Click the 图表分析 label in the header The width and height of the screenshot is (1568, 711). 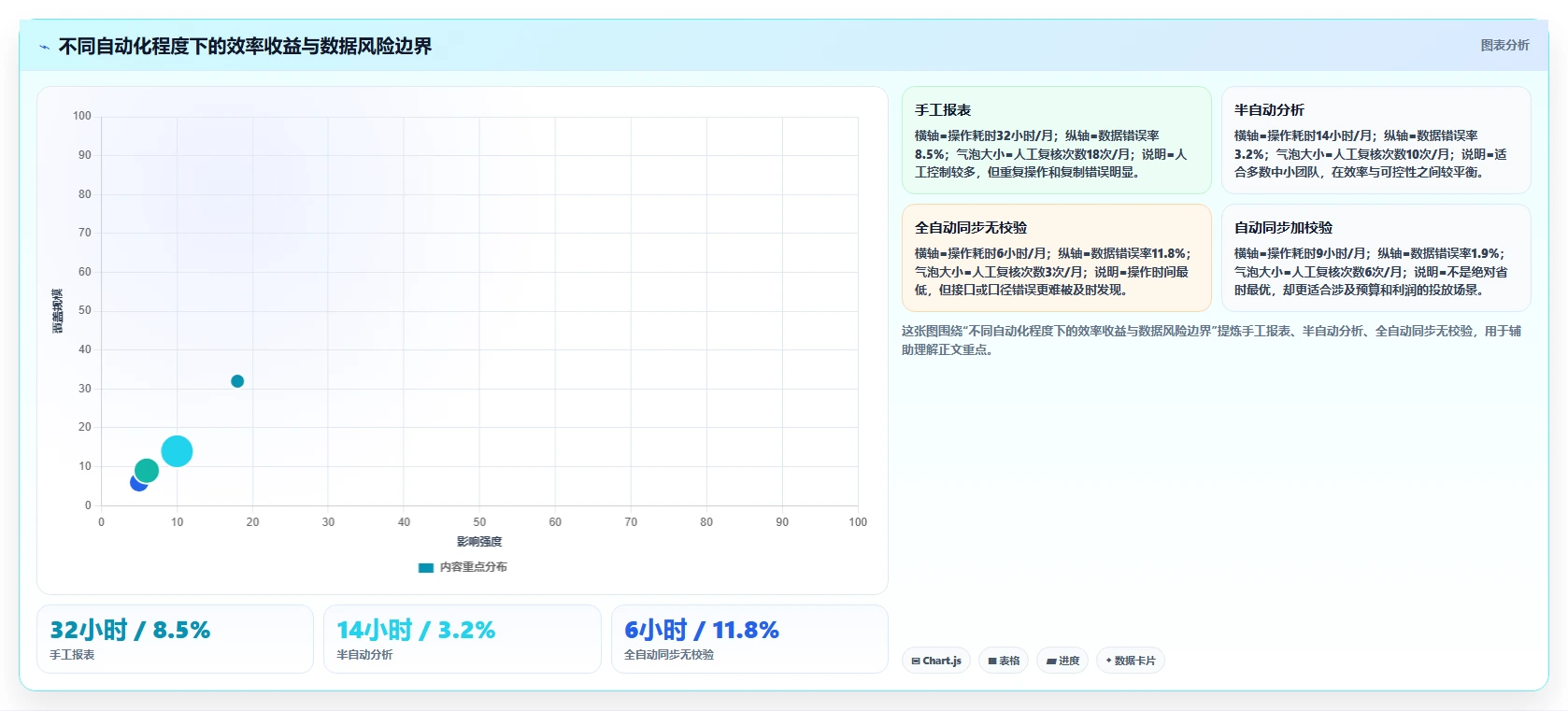tap(1504, 45)
